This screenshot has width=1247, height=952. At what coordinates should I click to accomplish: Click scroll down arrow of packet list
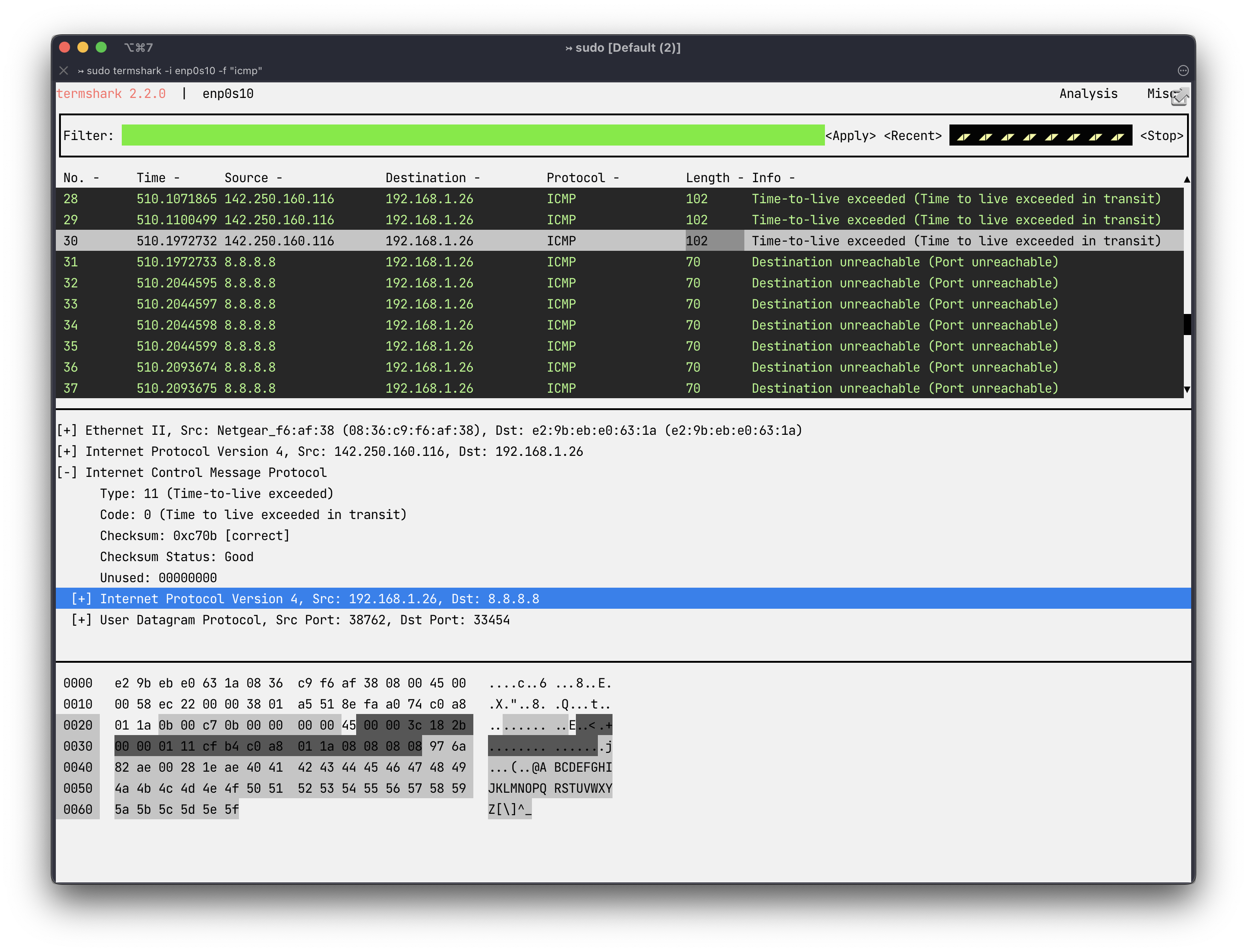pos(1187,389)
